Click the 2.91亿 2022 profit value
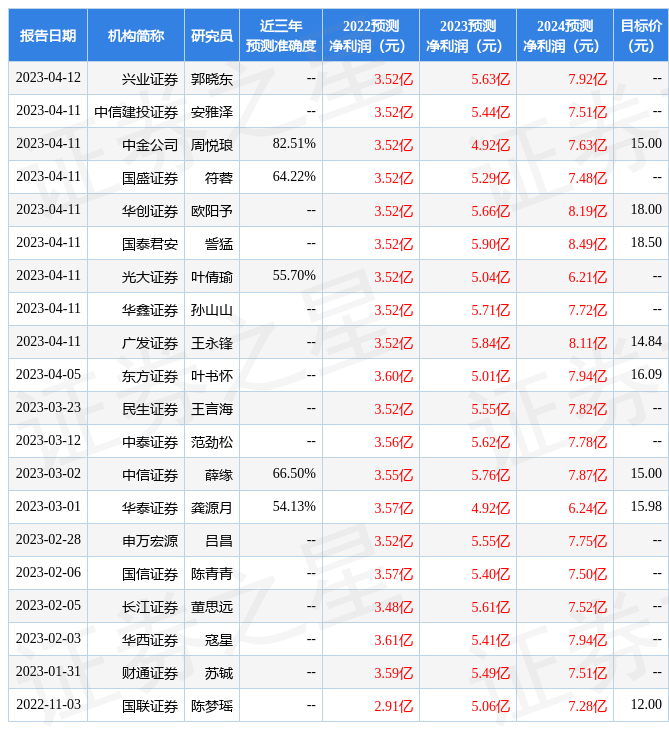Screen dimensions: 669x730 point(393,707)
